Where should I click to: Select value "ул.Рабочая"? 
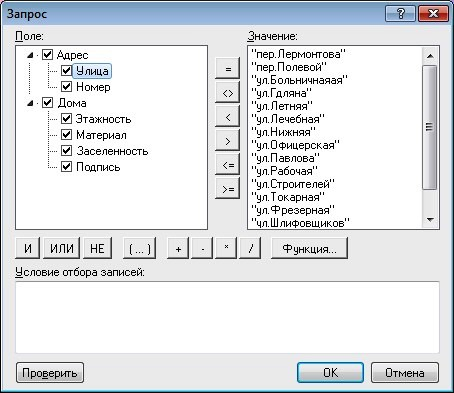[284, 171]
